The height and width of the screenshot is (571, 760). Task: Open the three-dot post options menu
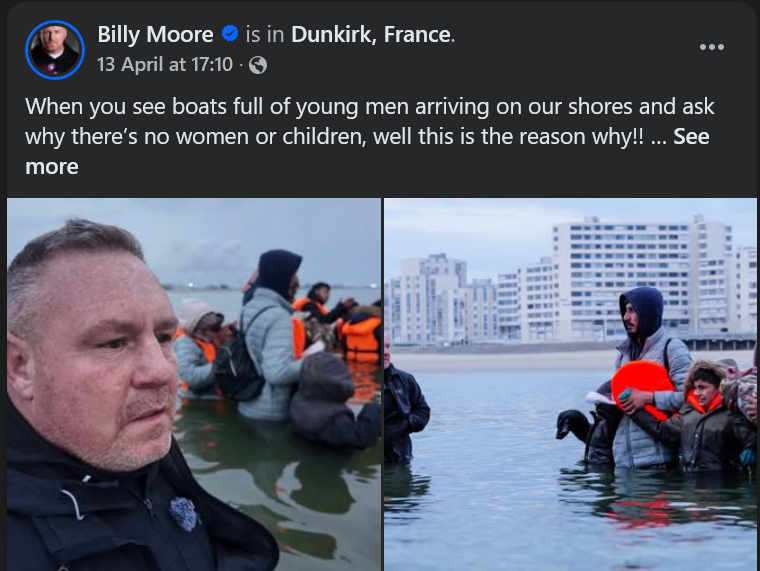712,47
